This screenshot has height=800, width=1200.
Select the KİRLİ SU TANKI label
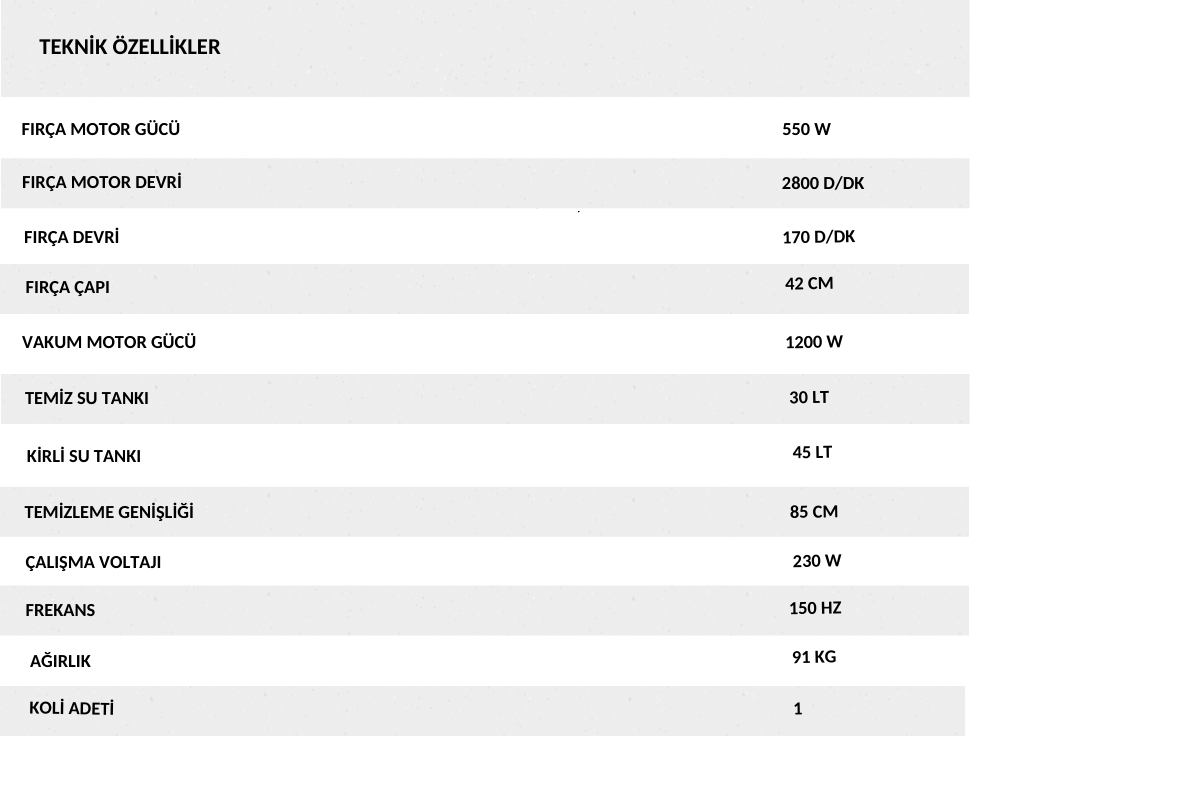[84, 456]
